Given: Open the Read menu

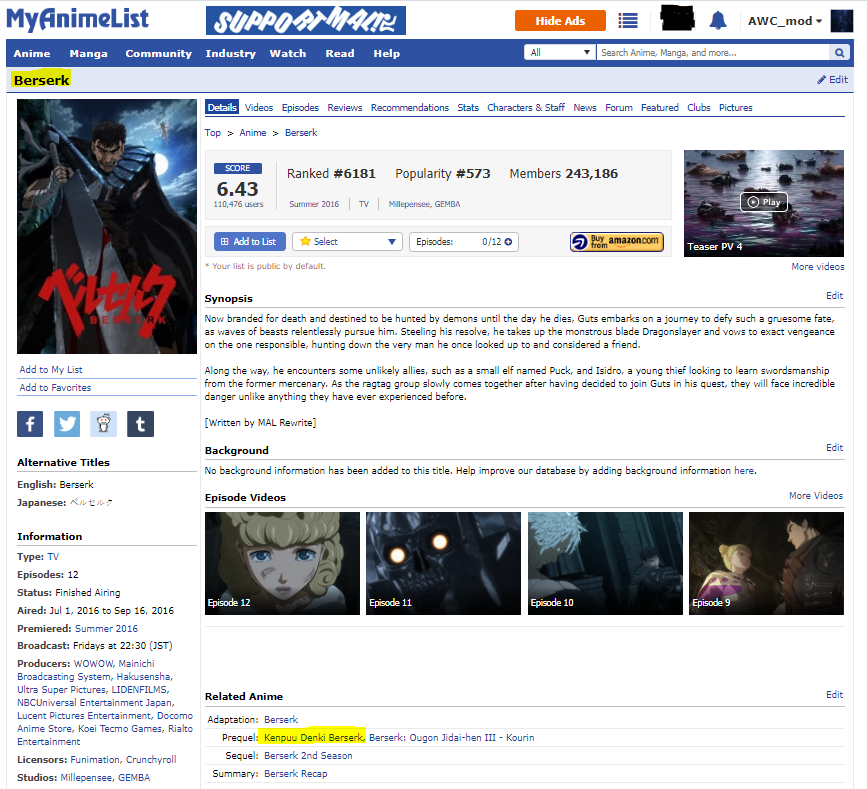Looking at the screenshot, I should pyautogui.click(x=340, y=54).
